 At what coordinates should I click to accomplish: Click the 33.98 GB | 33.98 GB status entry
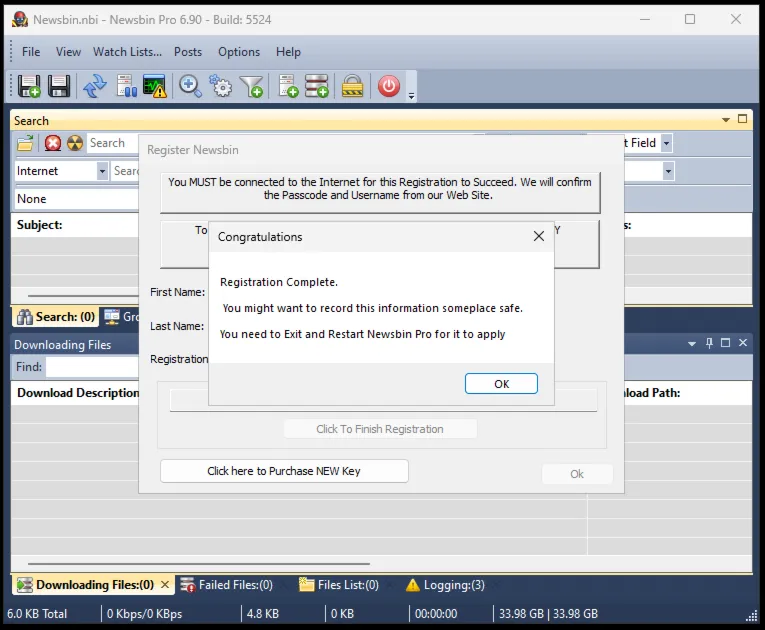548,614
